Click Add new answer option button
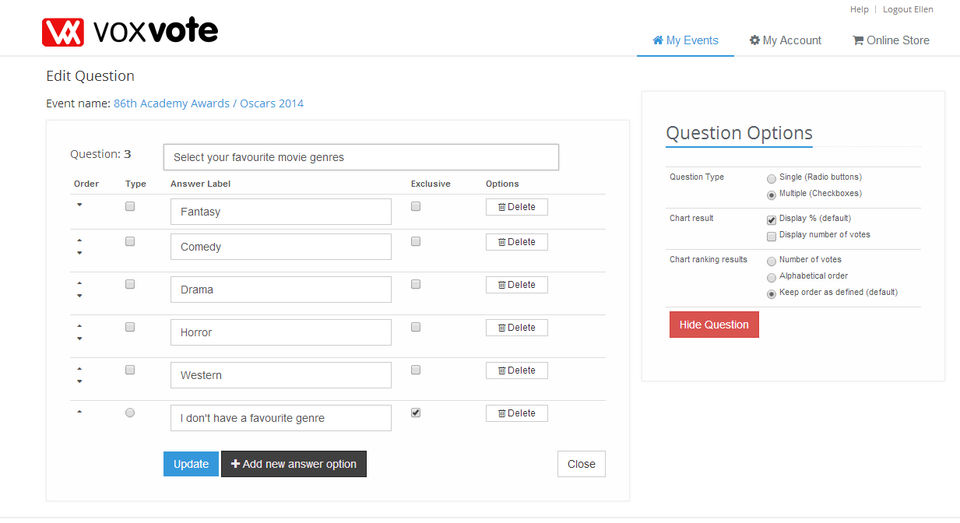Screen dimensions: 960x523 click(293, 464)
